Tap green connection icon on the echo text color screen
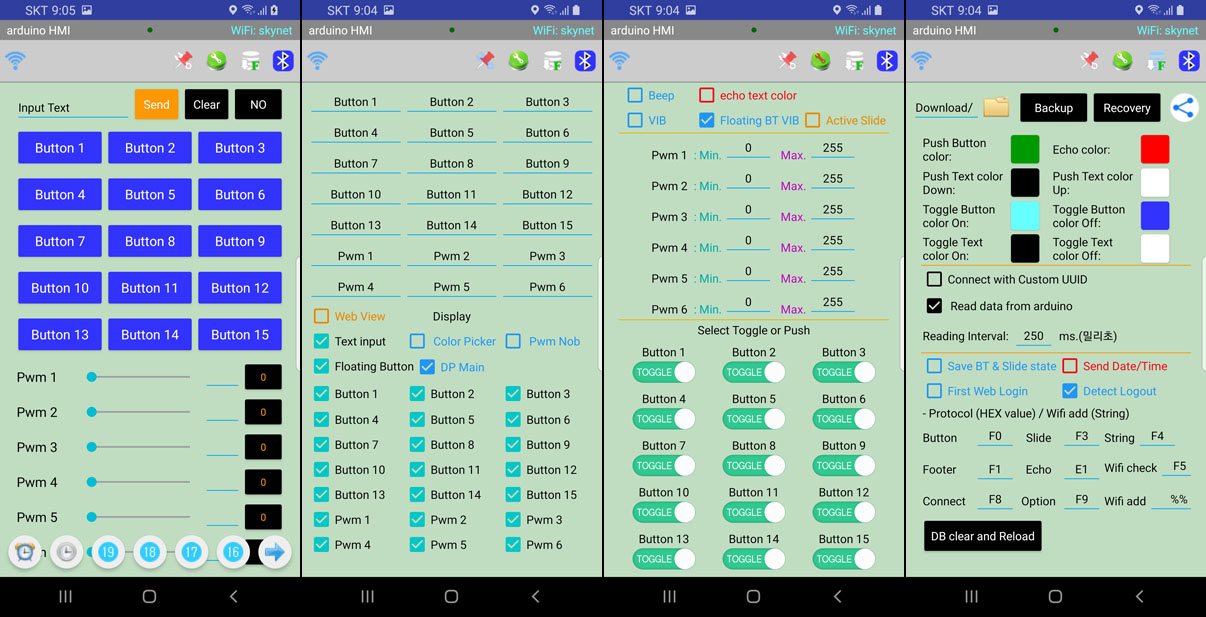The image size is (1206, 617). [x=820, y=61]
